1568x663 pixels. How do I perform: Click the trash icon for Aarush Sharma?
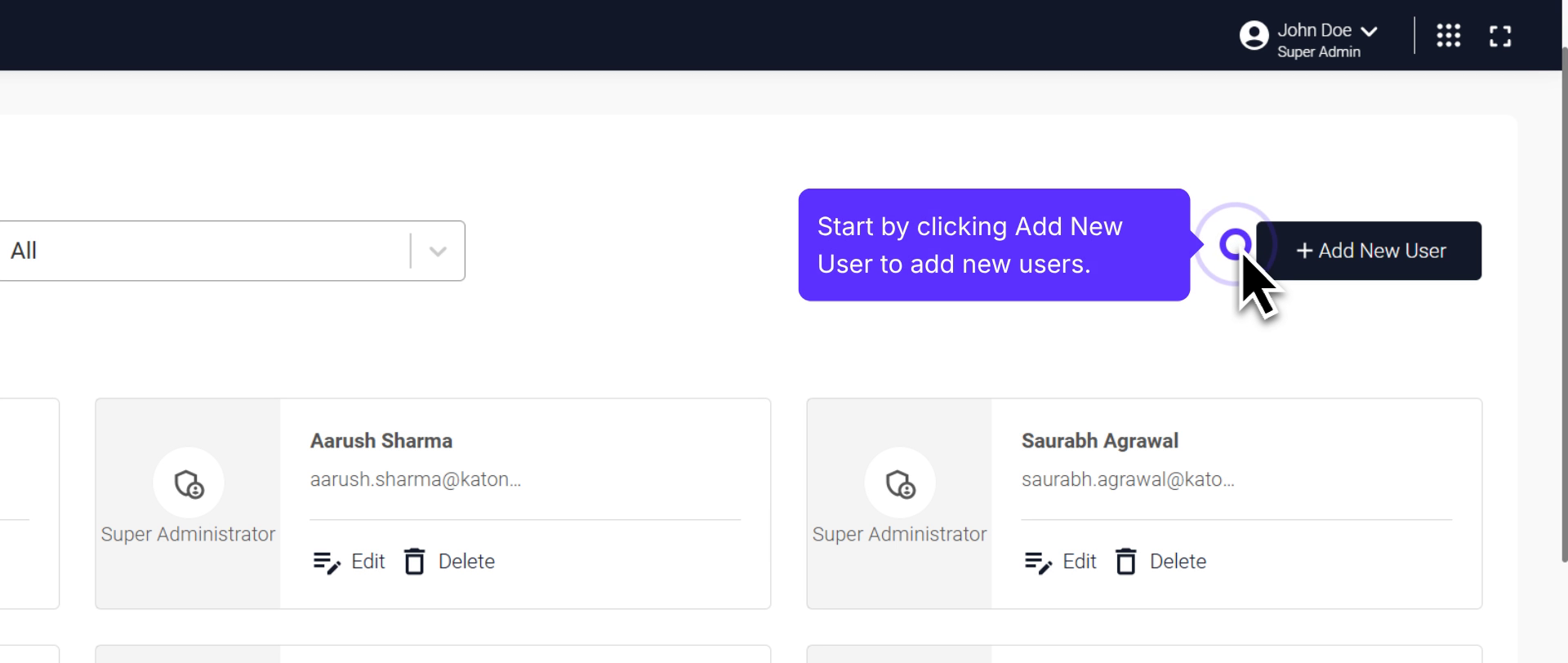coord(415,562)
